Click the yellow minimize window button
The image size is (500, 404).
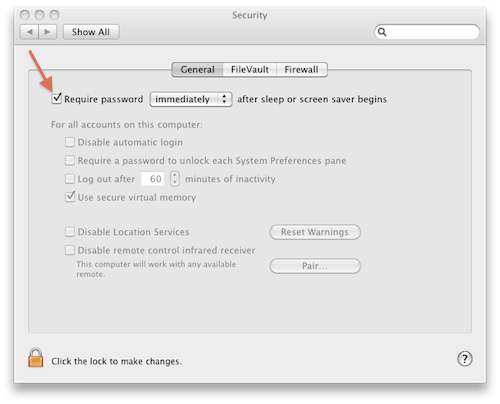40,15
